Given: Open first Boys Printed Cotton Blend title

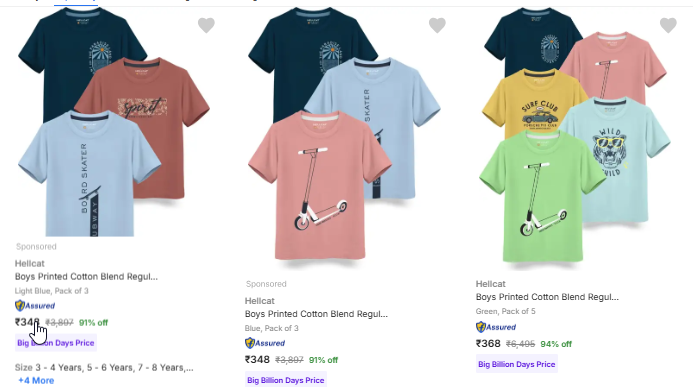Looking at the screenshot, I should 86,277.
